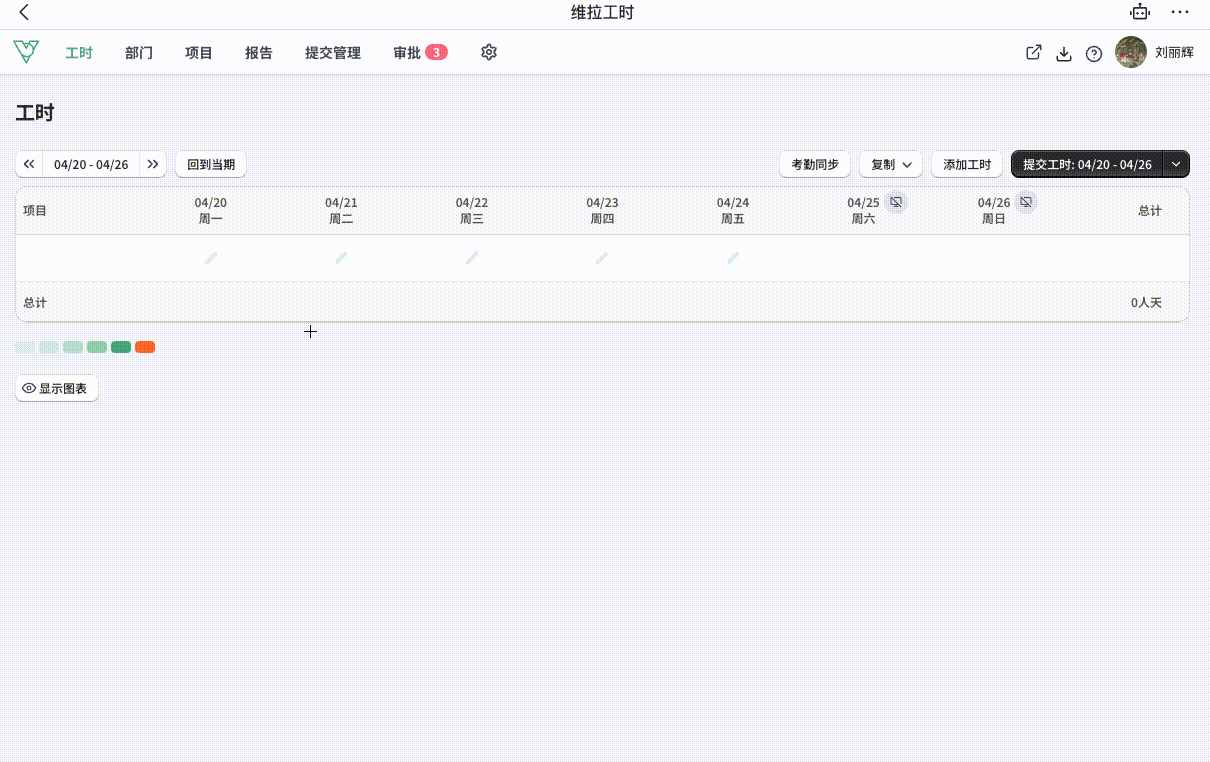Viewport: 1210px width, 762px height.
Task: Switch to the 项目 tab
Action: click(x=199, y=53)
